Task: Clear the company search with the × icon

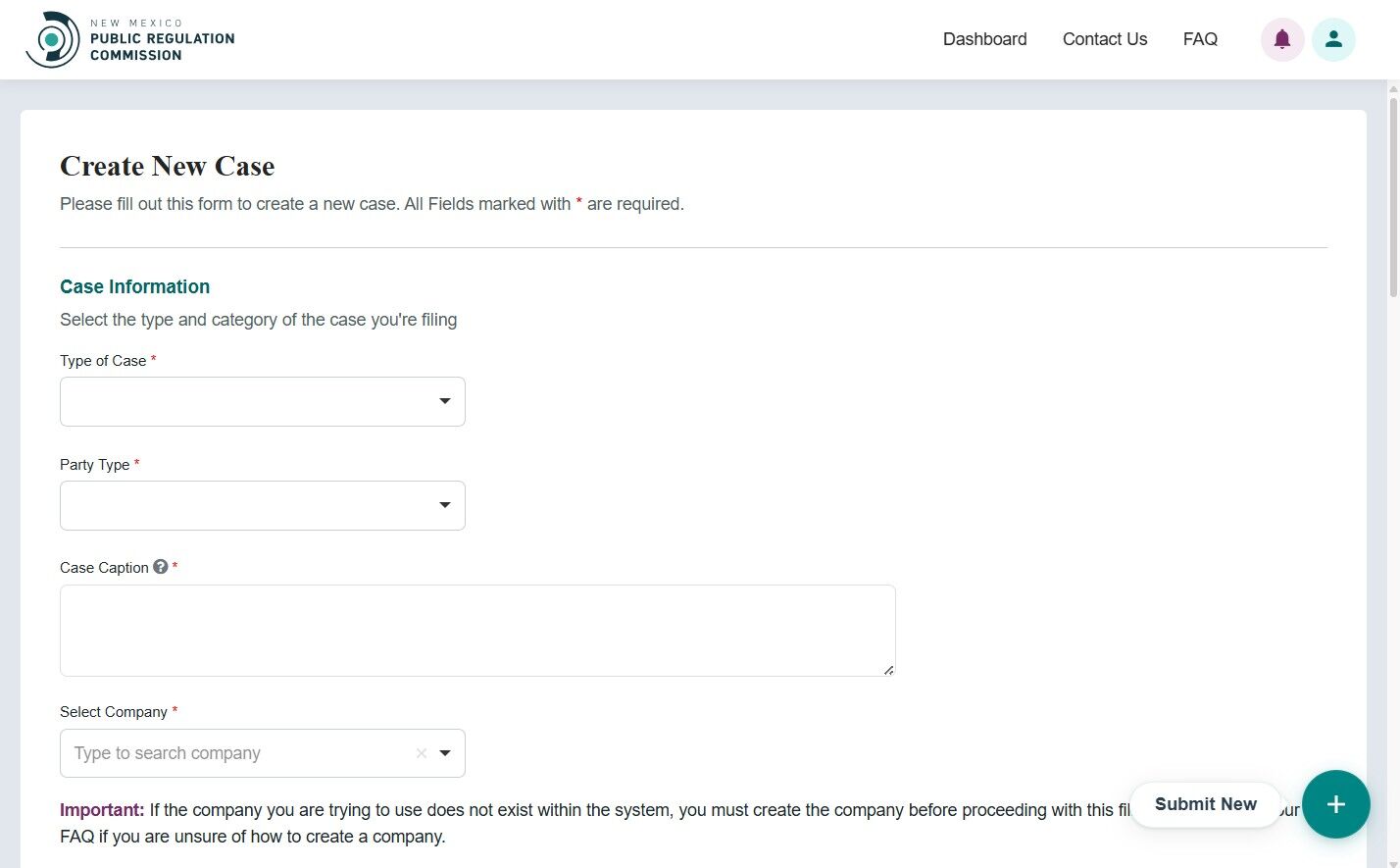Action: point(421,753)
